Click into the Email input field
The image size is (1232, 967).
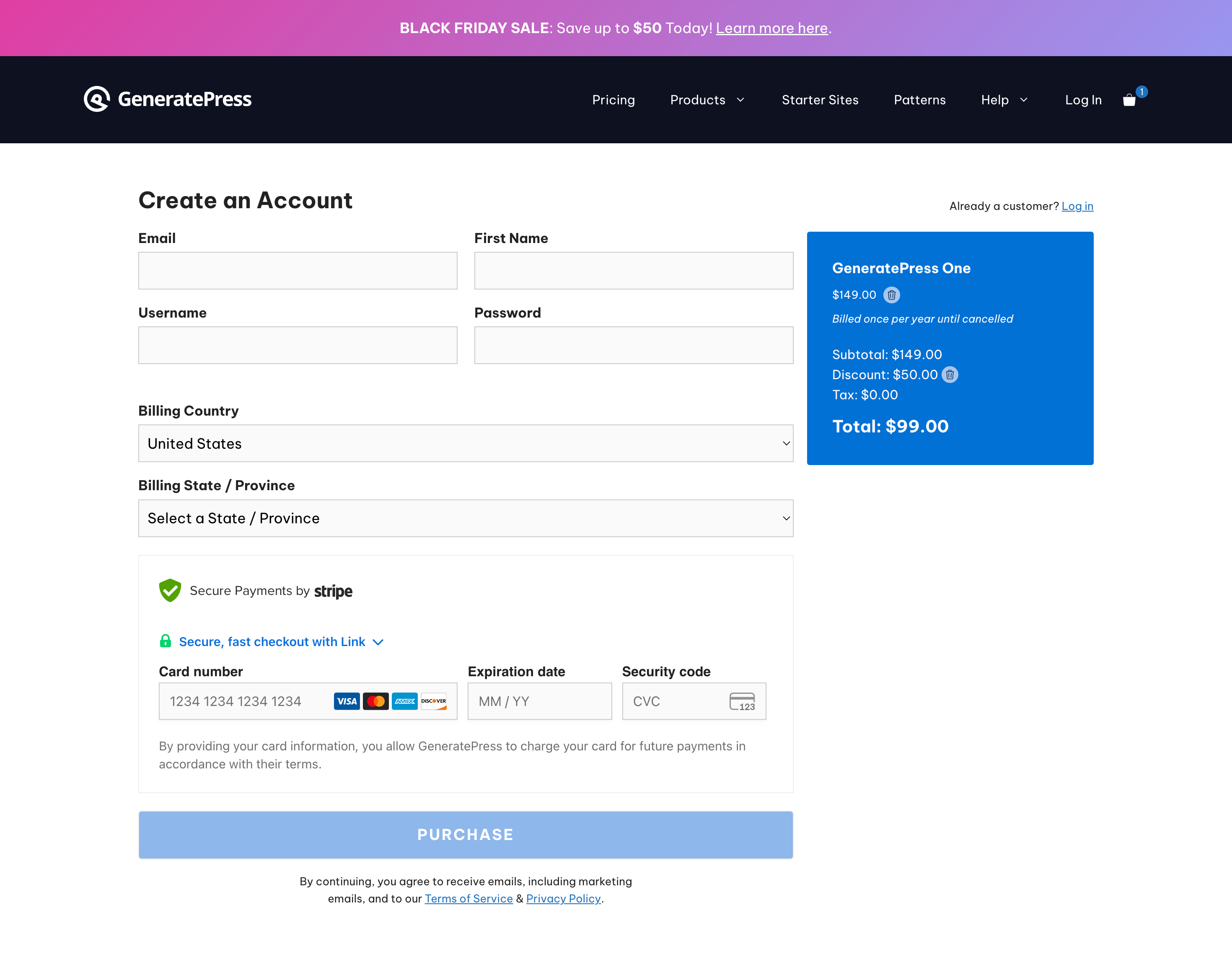(x=298, y=270)
